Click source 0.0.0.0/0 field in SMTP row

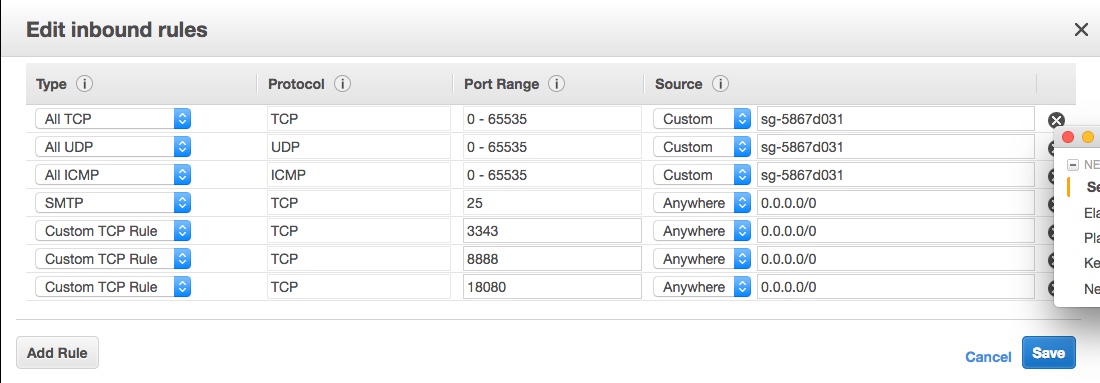tap(896, 203)
